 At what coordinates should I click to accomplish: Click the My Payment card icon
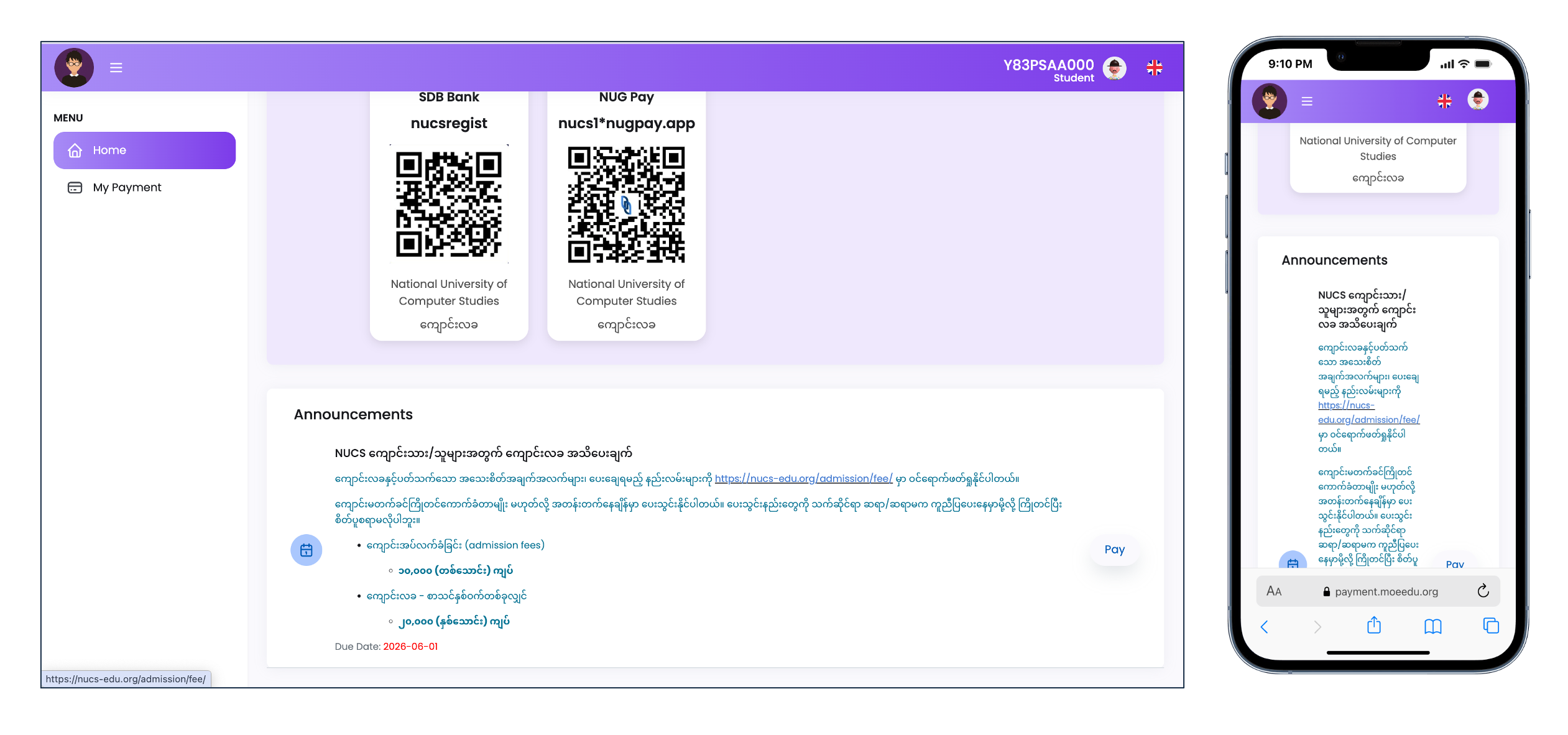[75, 187]
